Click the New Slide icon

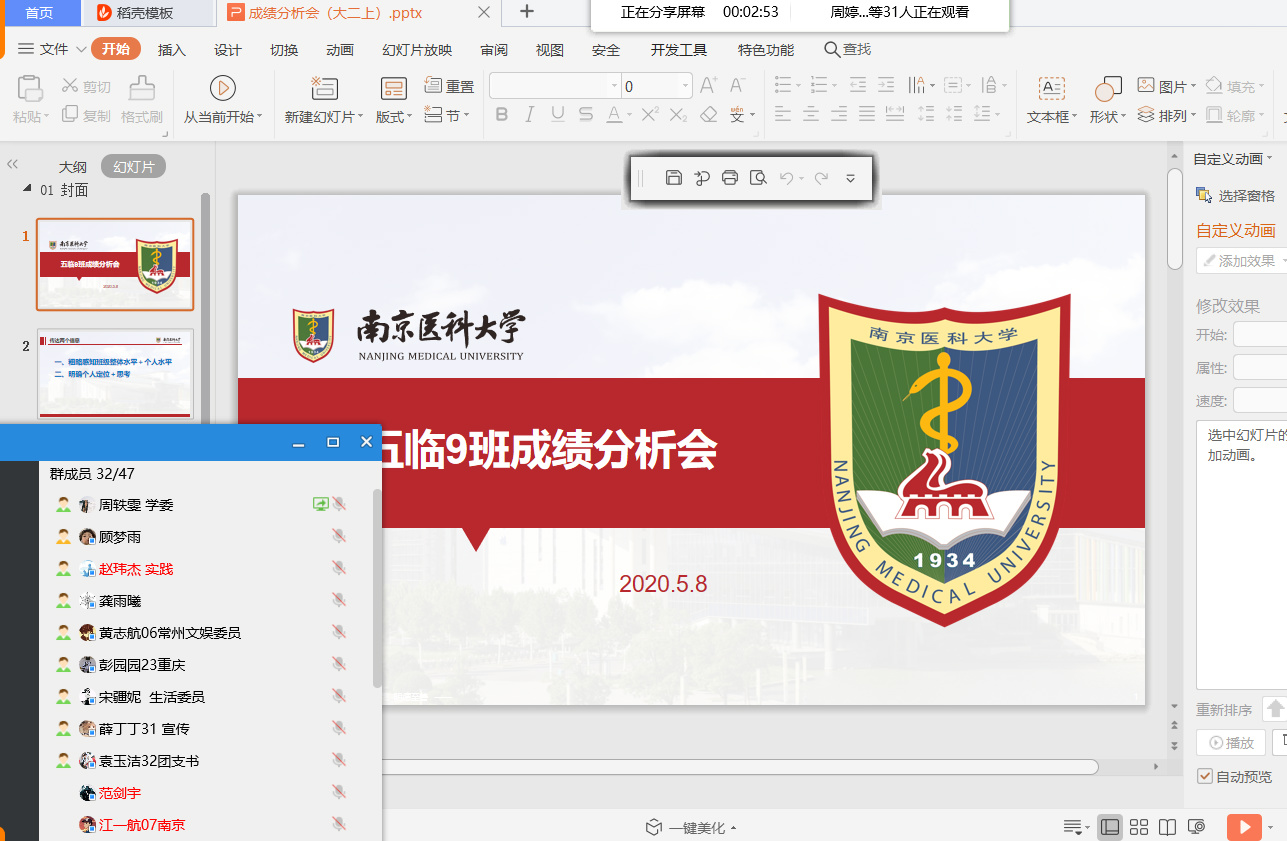(324, 88)
